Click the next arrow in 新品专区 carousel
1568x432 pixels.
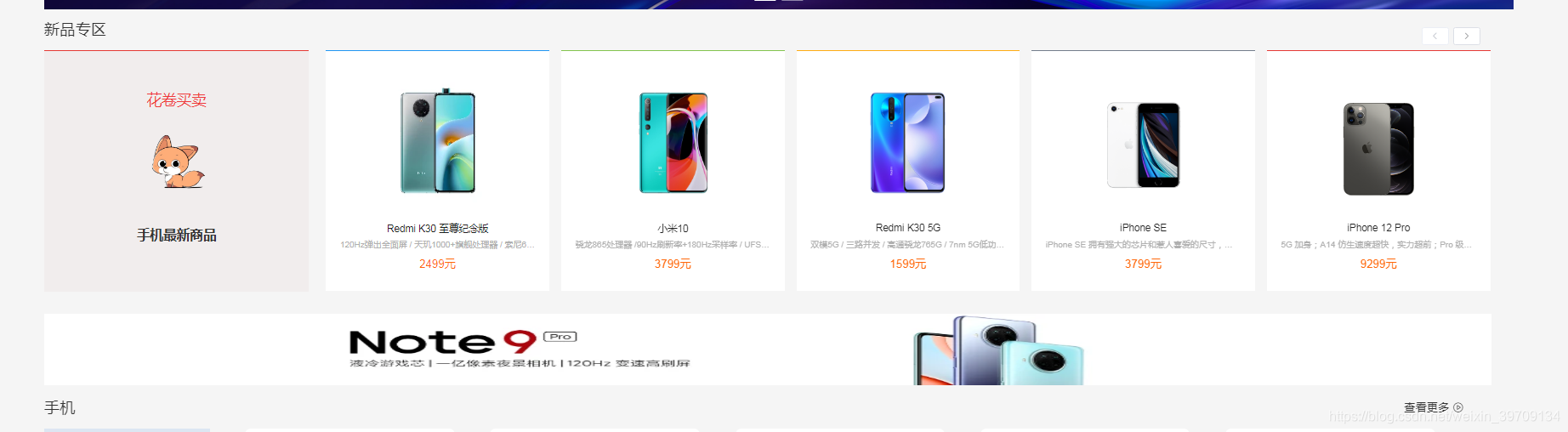(x=1467, y=36)
